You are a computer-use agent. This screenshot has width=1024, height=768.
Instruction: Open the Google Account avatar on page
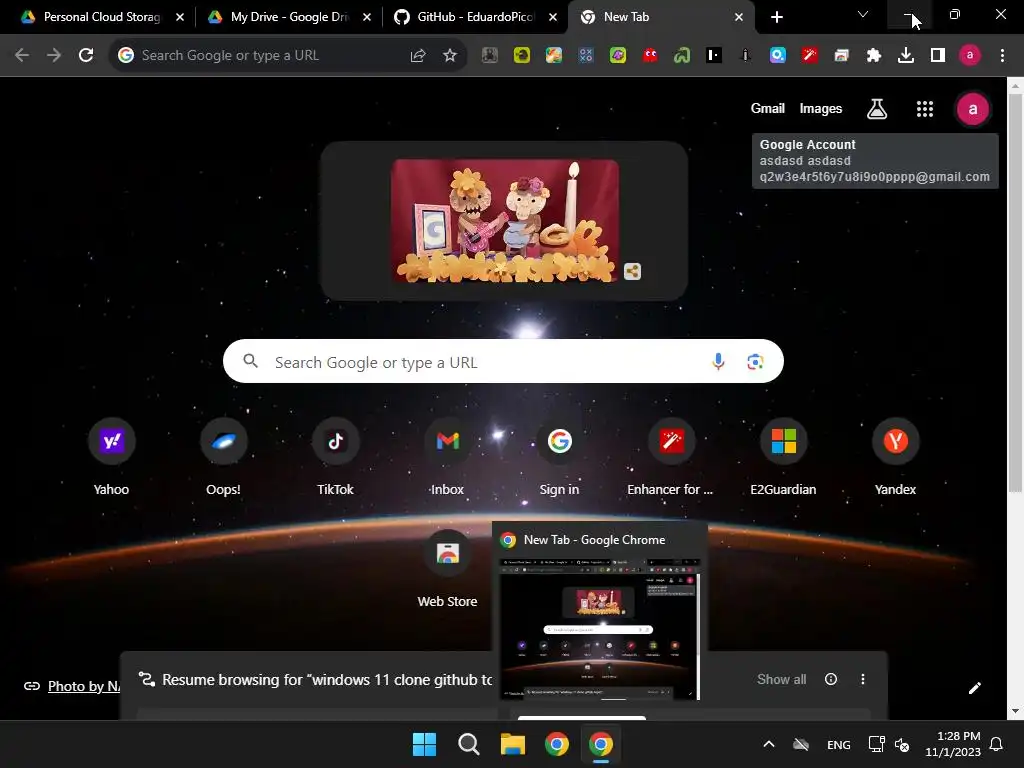coord(972,109)
